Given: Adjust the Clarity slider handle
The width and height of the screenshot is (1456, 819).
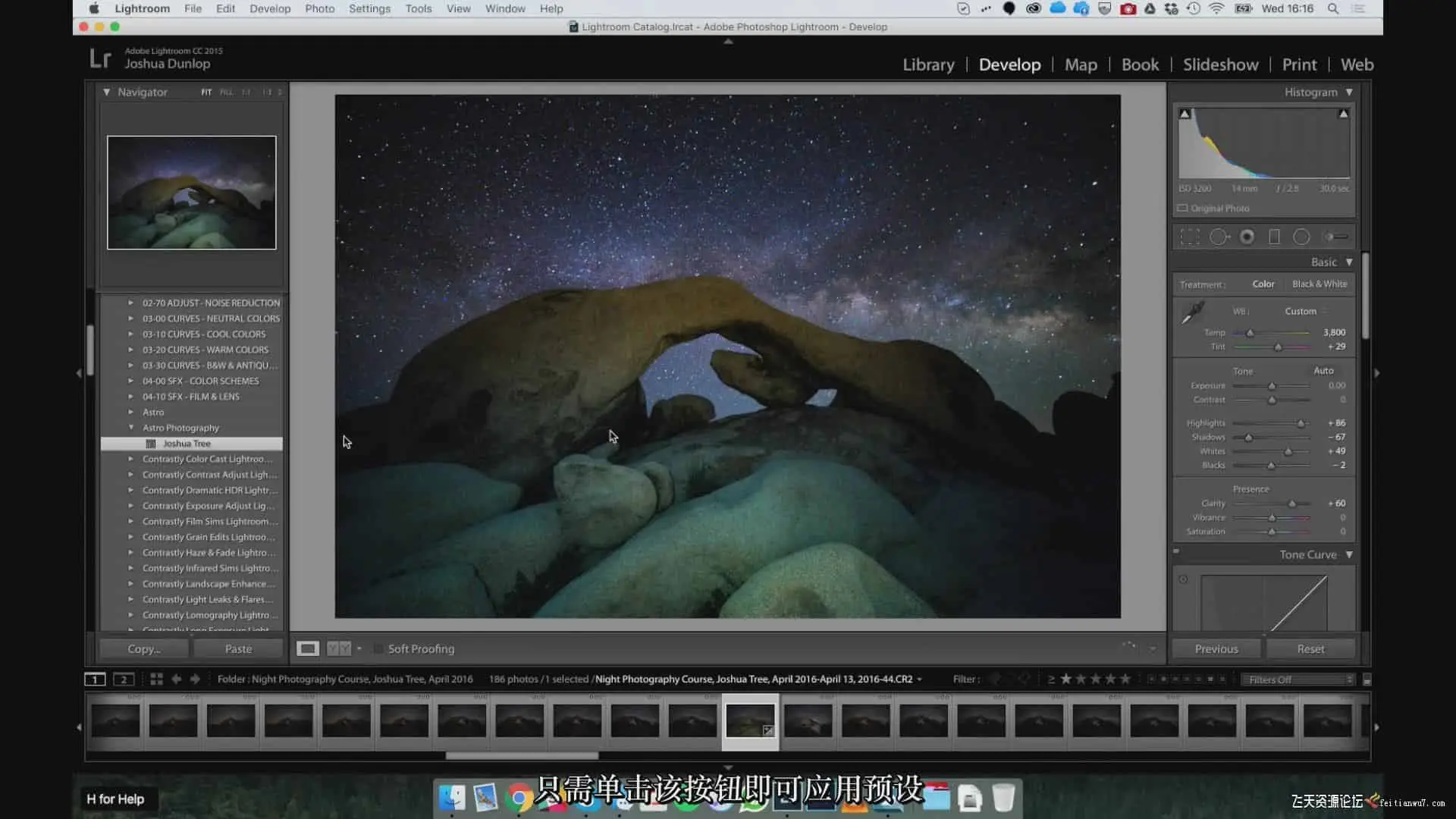Looking at the screenshot, I should pyautogui.click(x=1292, y=504).
